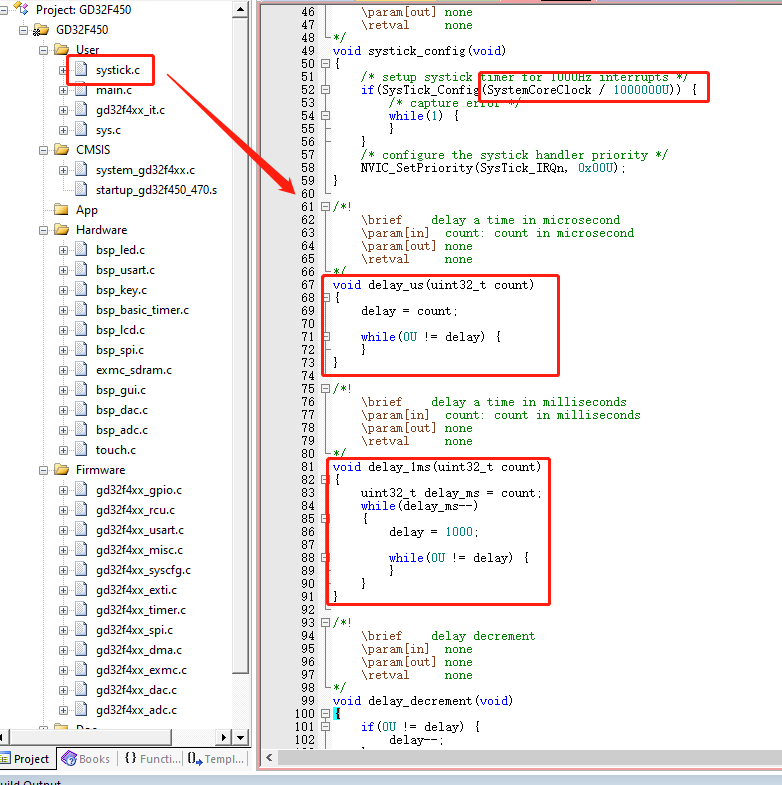The height and width of the screenshot is (785, 782).
Task: Collapse the User group in project tree
Action: [x=44, y=50]
